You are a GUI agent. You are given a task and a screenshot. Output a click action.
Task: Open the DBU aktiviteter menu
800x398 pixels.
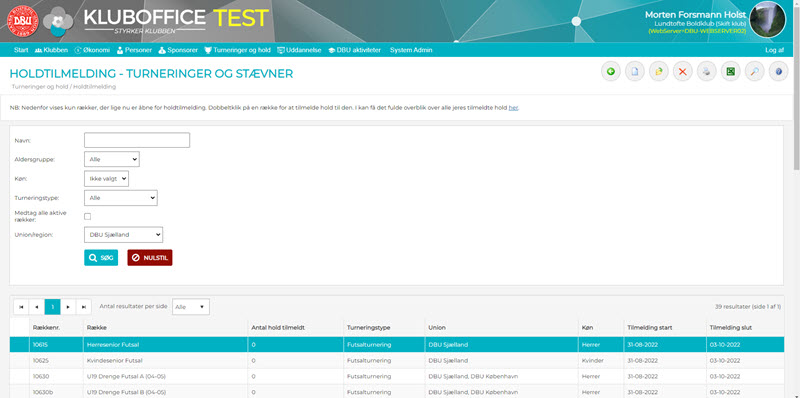pos(354,50)
